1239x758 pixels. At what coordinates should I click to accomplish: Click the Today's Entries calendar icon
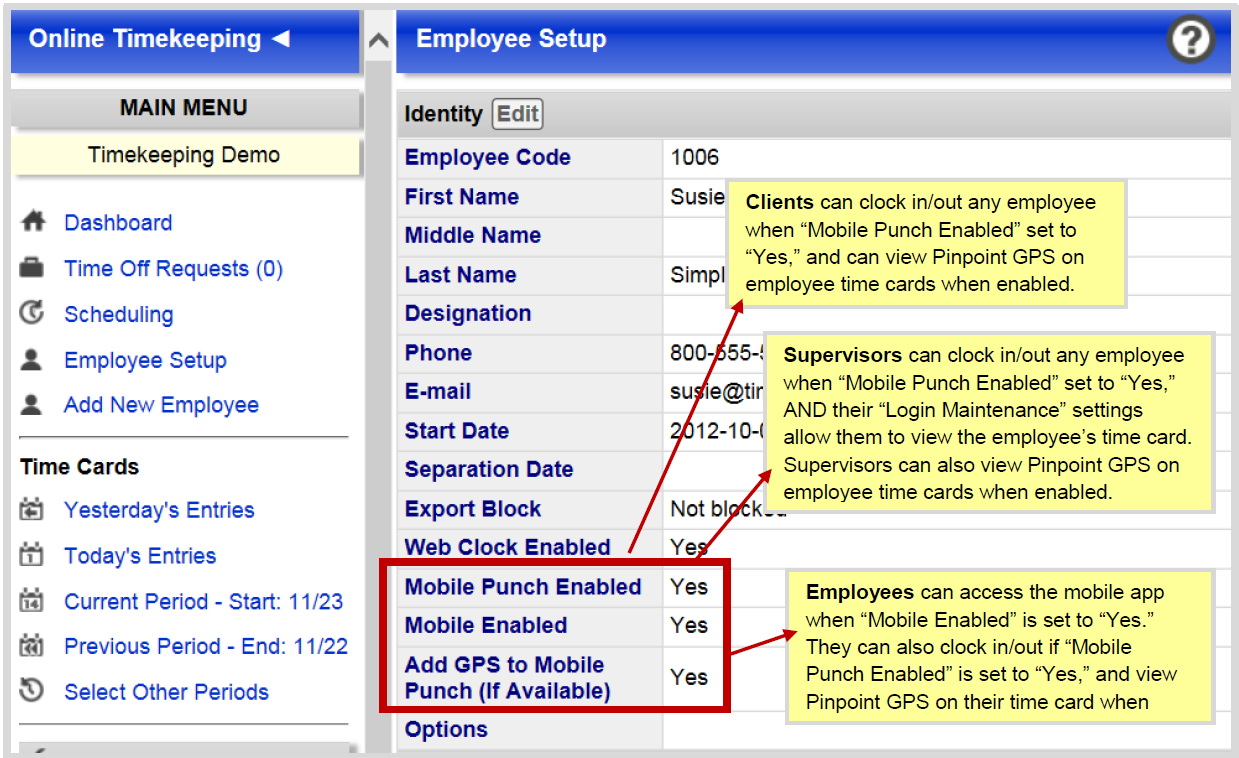click(31, 555)
